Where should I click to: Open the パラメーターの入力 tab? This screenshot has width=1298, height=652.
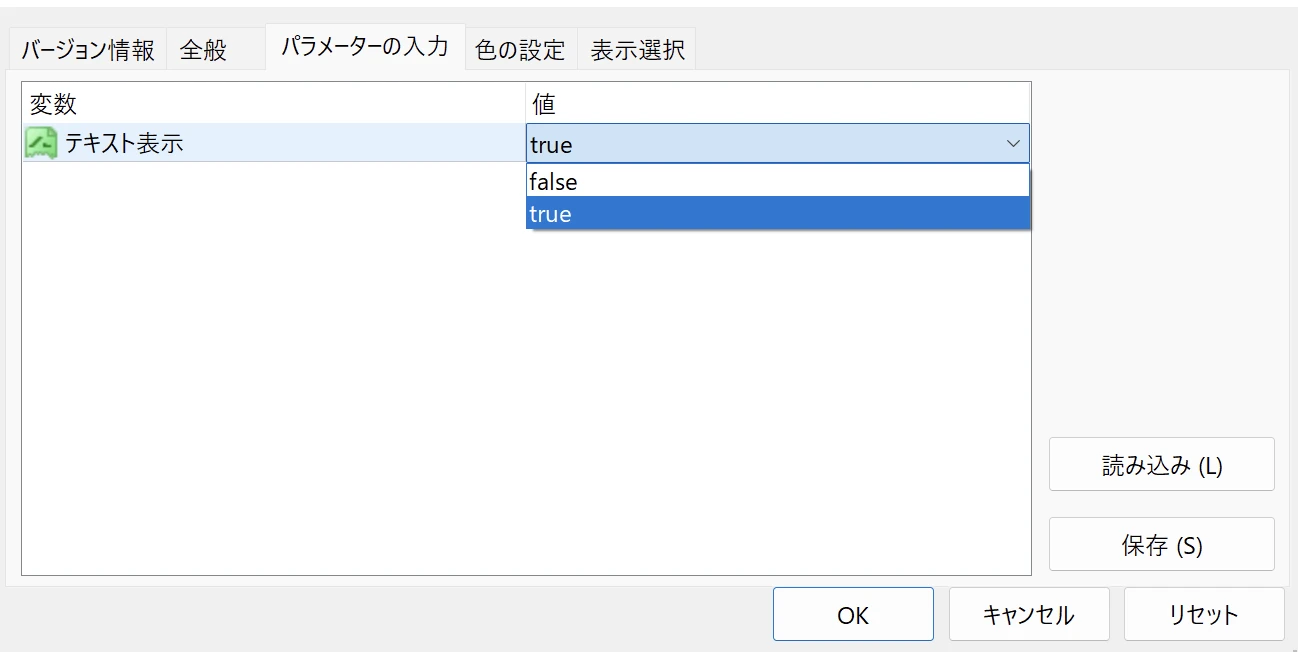(364, 46)
